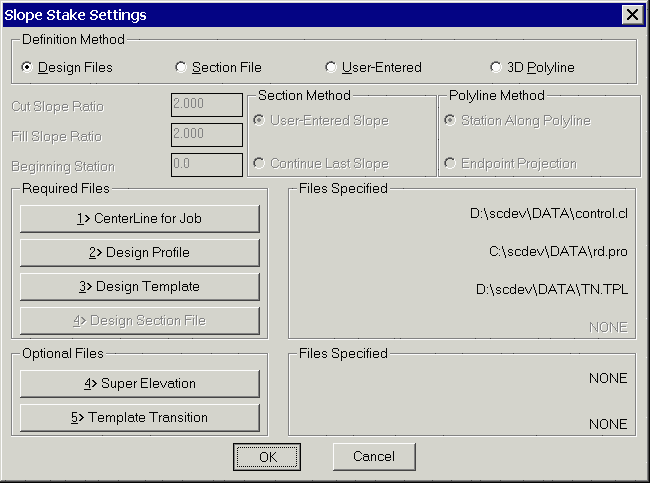Click the CenterLine for Job button
This screenshot has height=483, width=650.
(x=140, y=218)
